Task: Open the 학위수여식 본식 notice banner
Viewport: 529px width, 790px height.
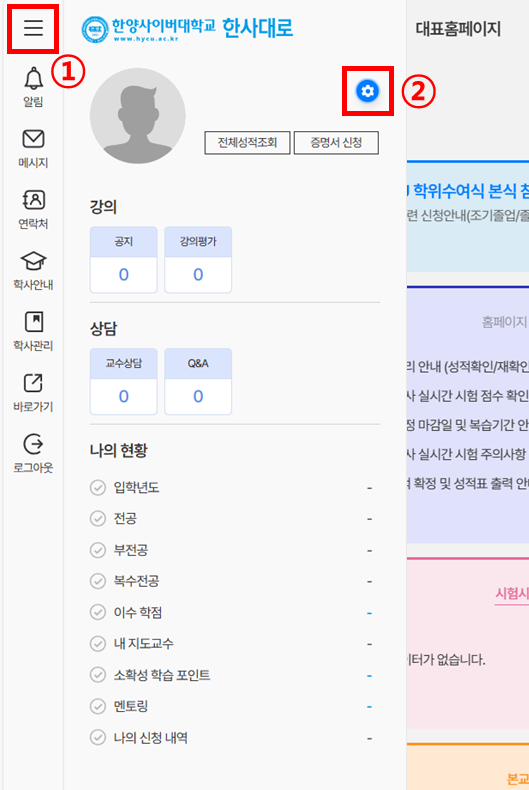Action: pos(468,217)
